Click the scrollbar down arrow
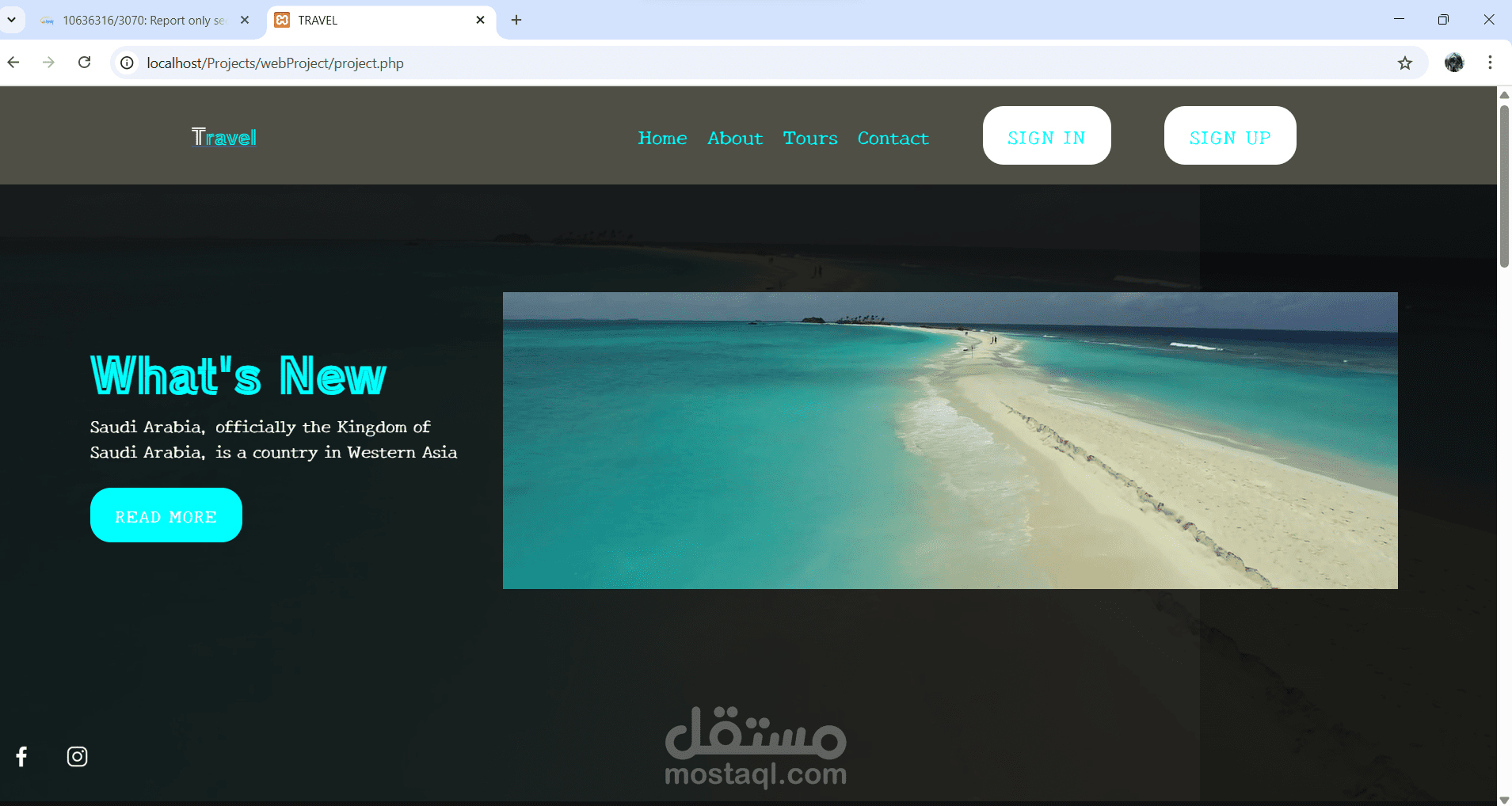Viewport: 1512px width, 806px height. click(1504, 800)
